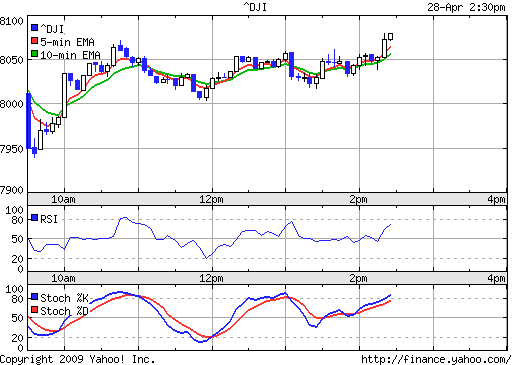Click the latest candlestick near 2:30pm

(x=391, y=36)
